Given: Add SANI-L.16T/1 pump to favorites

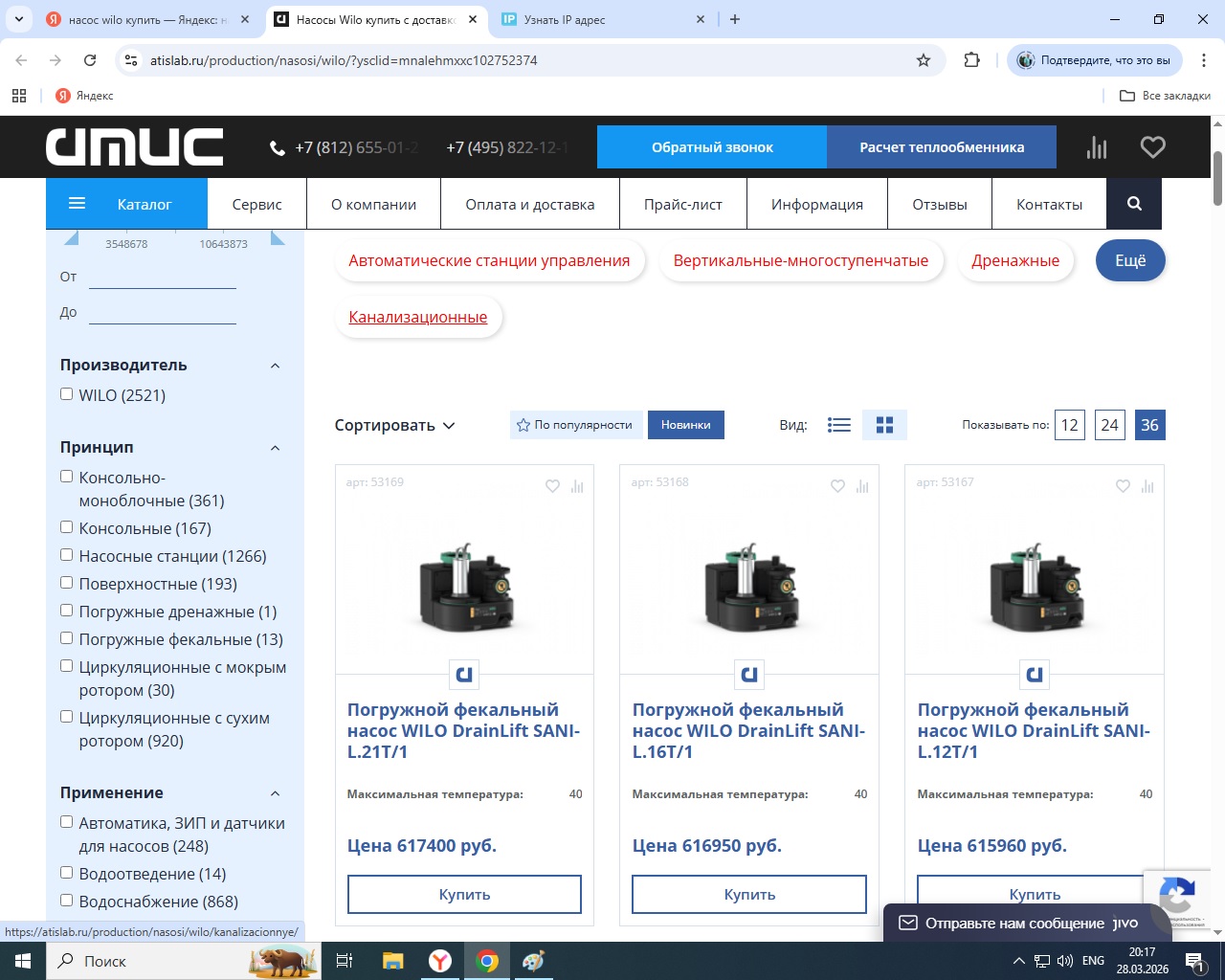Looking at the screenshot, I should (837, 486).
